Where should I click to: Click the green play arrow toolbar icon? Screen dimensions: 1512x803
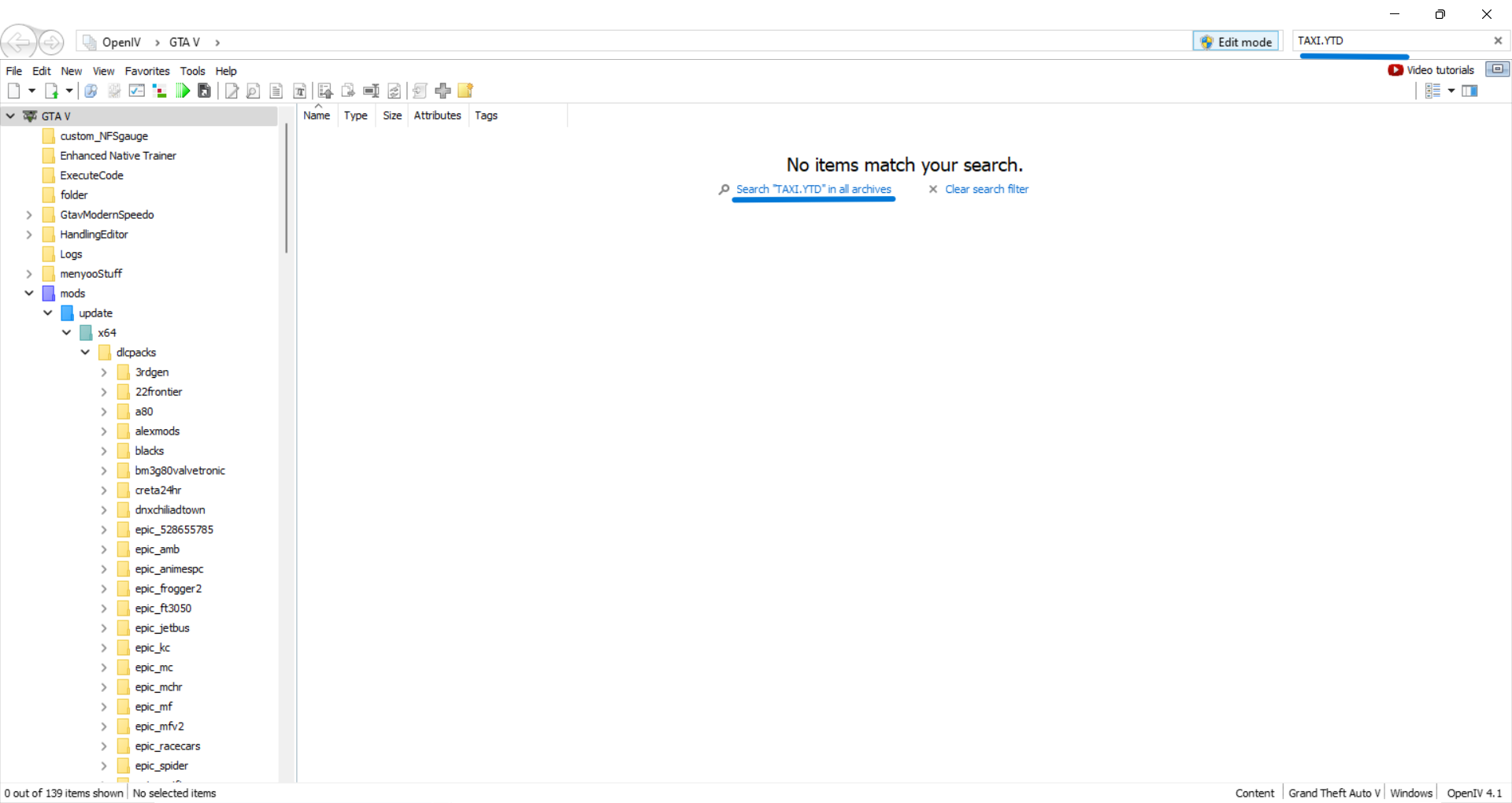click(183, 91)
